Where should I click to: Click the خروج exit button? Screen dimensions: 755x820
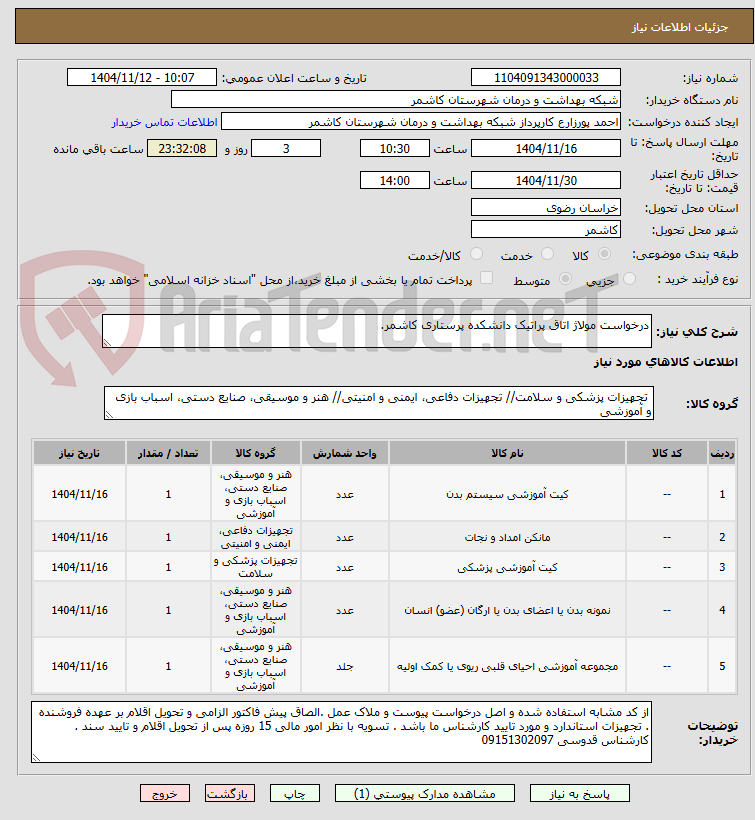click(x=165, y=793)
